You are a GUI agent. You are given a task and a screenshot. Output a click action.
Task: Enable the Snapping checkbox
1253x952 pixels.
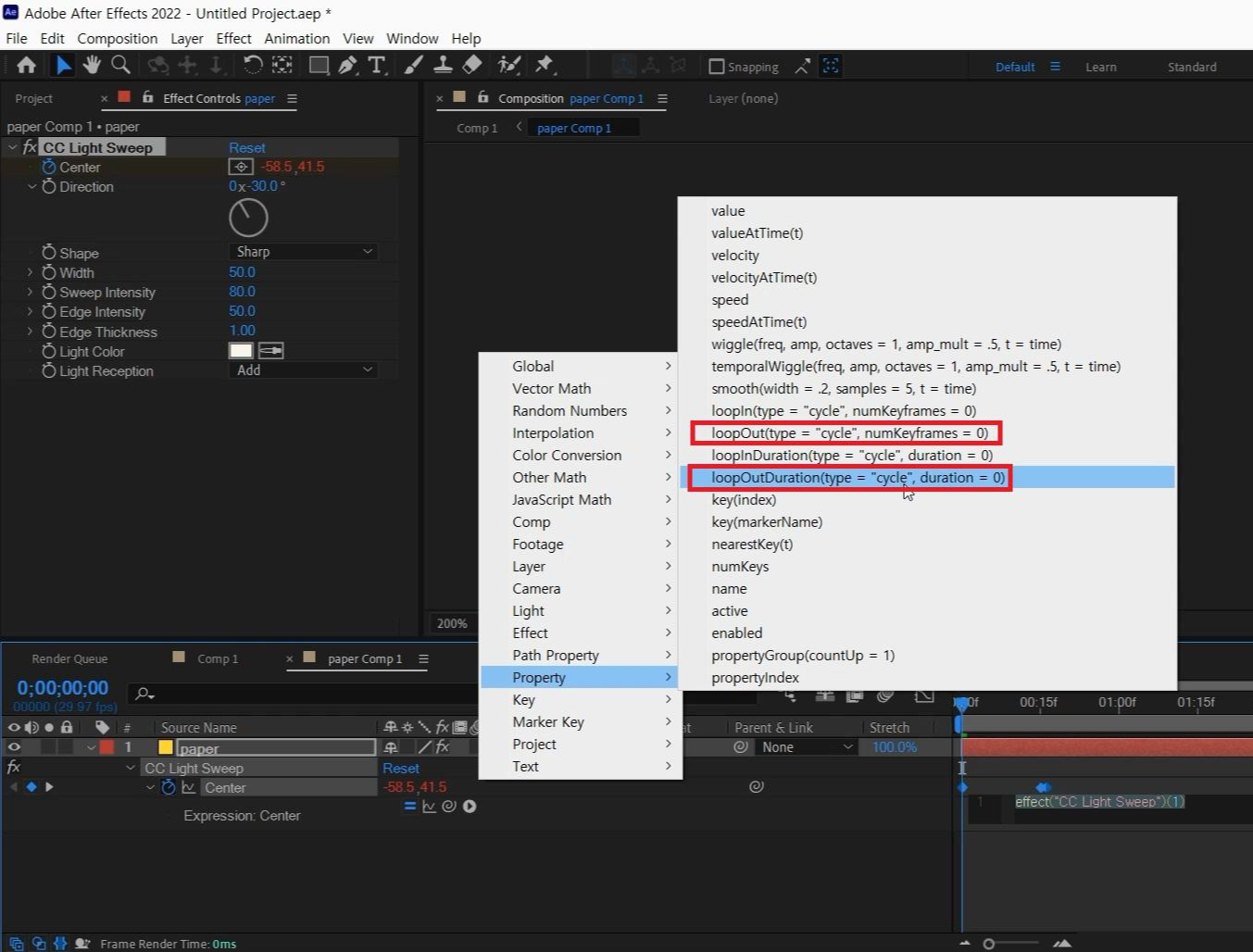coord(716,67)
